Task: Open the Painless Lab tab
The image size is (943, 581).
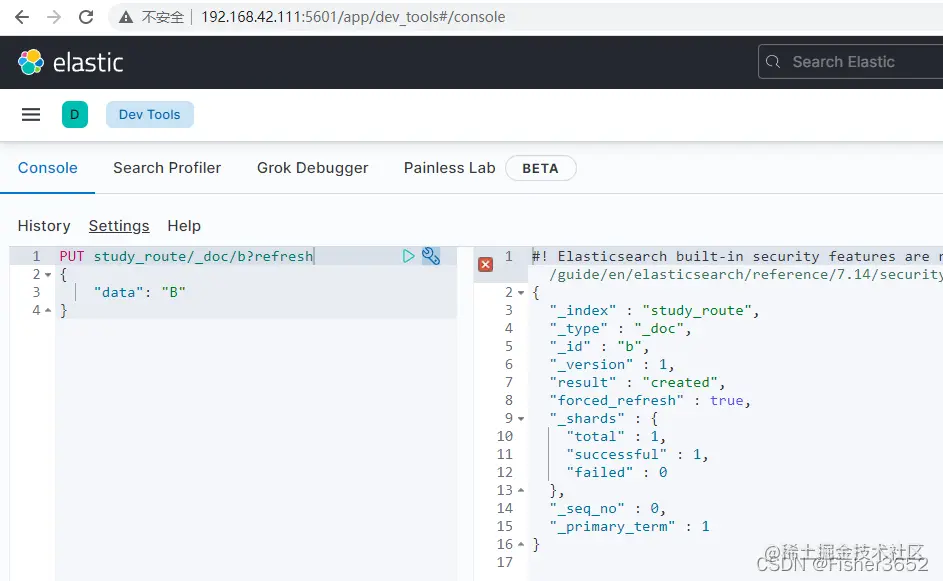Action: (450, 168)
